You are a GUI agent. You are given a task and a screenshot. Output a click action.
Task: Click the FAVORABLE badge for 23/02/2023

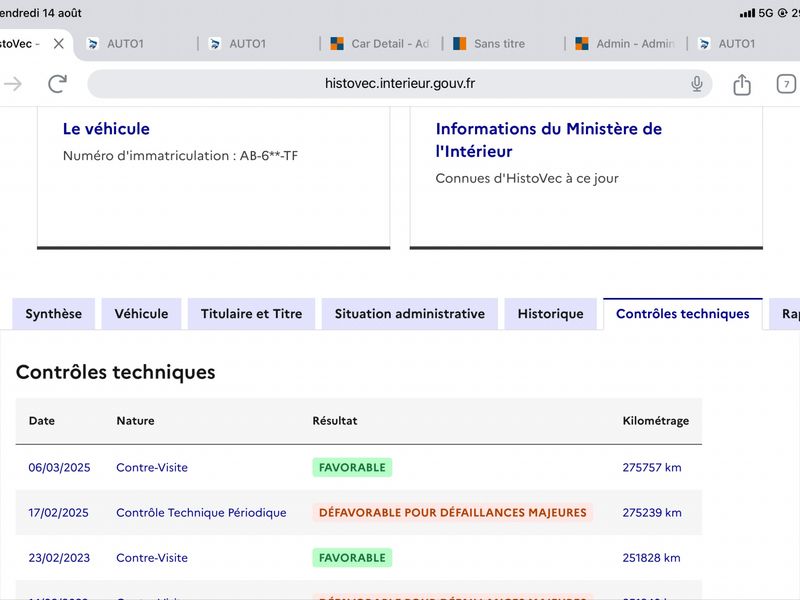click(352, 558)
